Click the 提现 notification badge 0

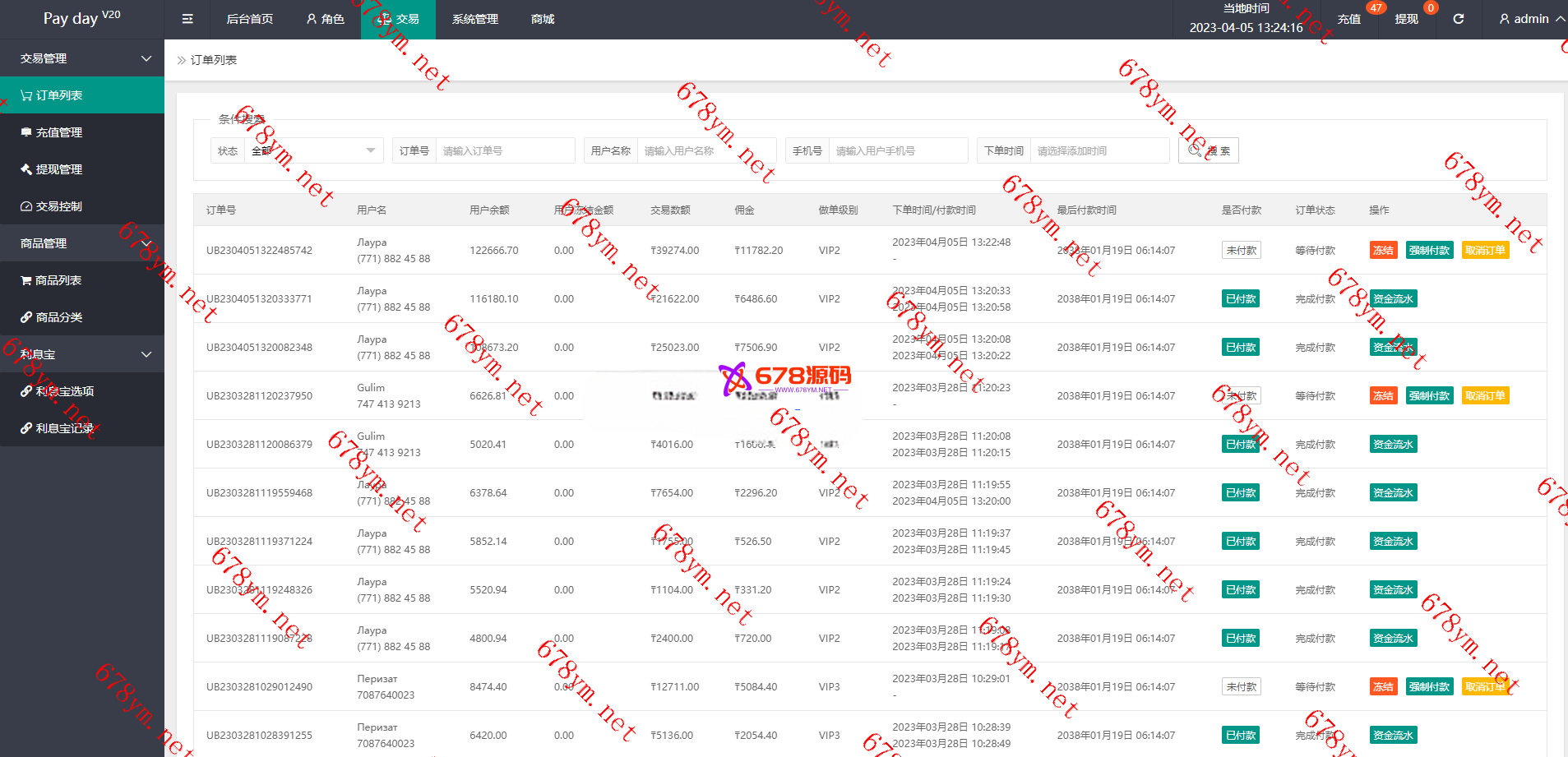(x=1431, y=7)
